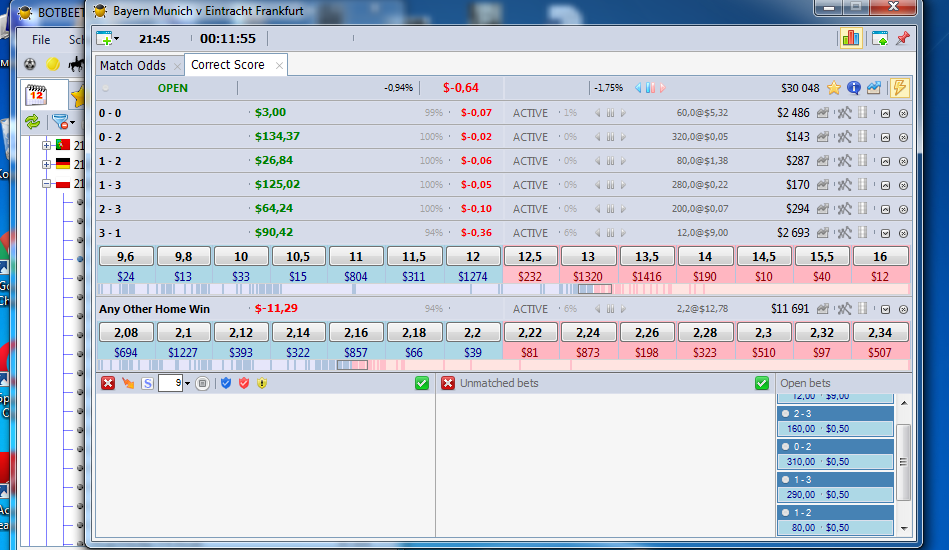Click the soccer ball icon in BOTBEET window
949x550 pixels.
[x=30, y=64]
